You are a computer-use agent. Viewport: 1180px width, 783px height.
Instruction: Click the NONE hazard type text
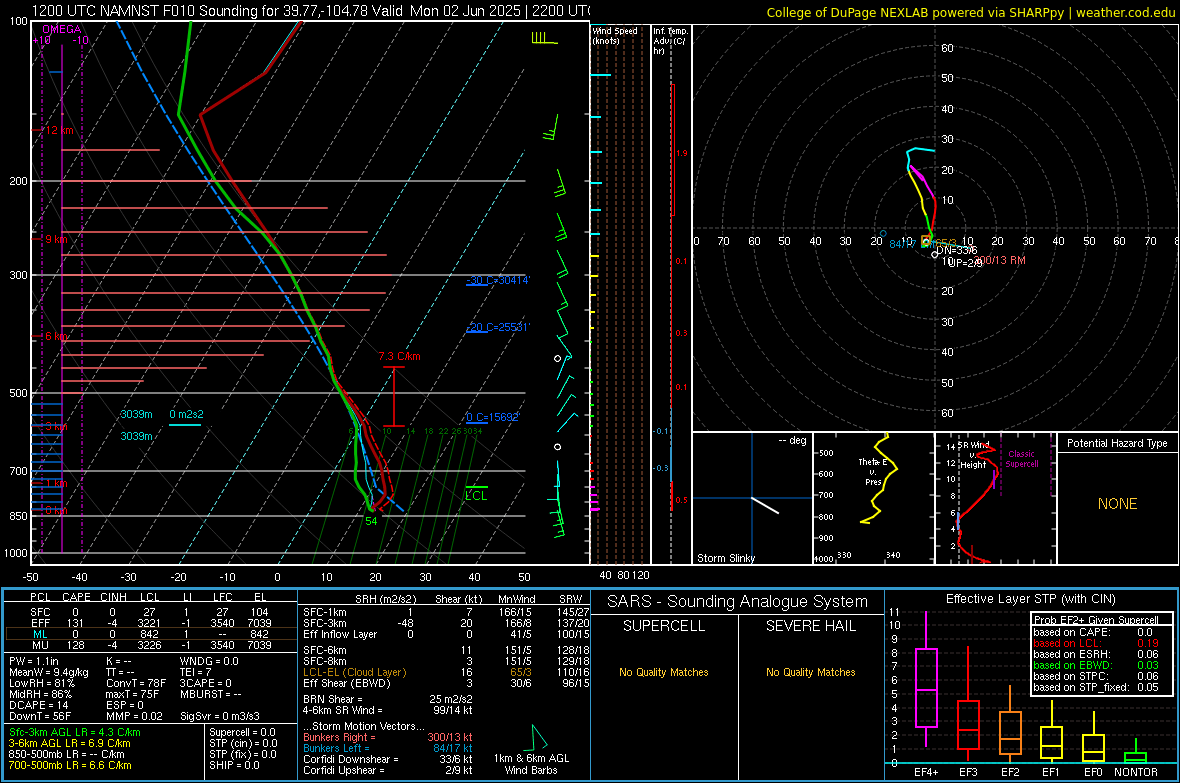[1117, 504]
